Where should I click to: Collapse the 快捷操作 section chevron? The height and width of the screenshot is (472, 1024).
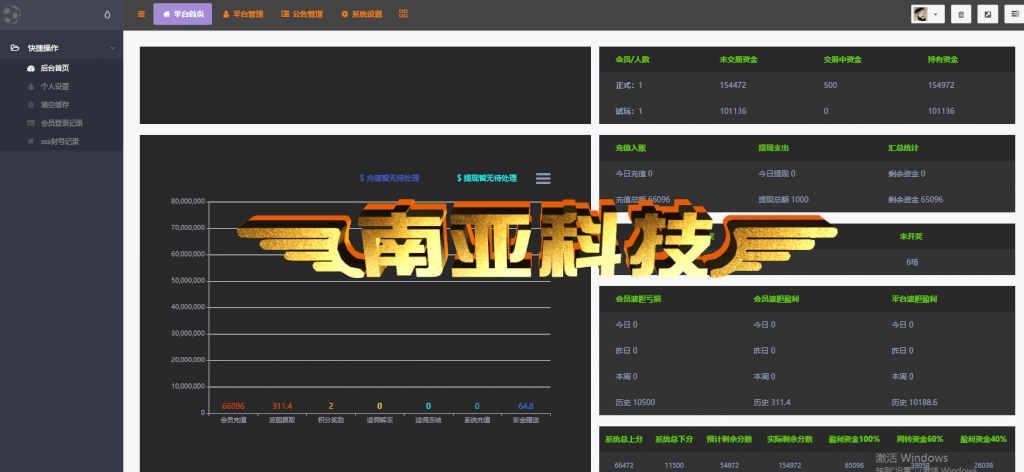(x=112, y=48)
